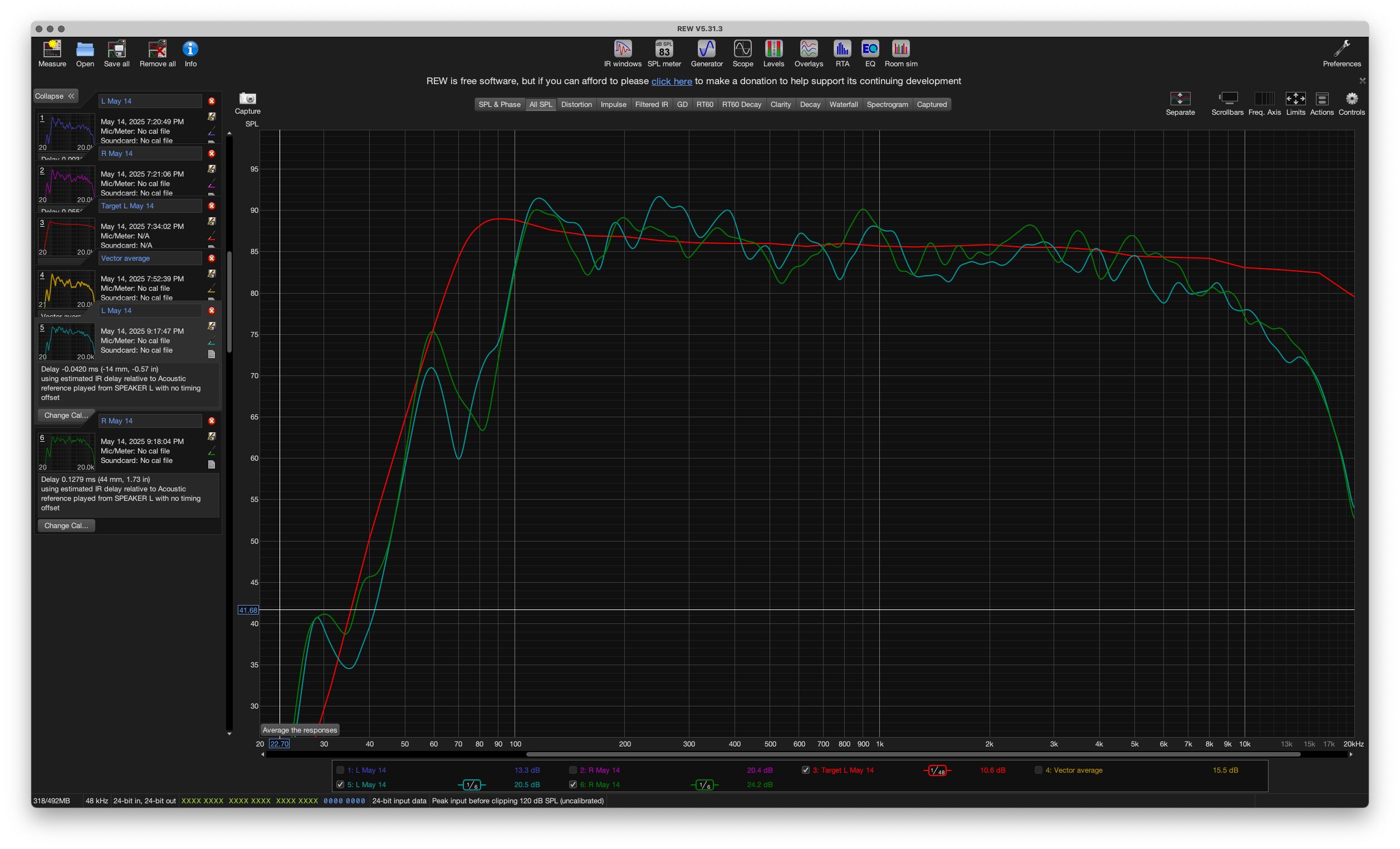Screen dimensions: 1400x849
Task: Uncheck trace 5: L May 14
Action: tap(340, 784)
